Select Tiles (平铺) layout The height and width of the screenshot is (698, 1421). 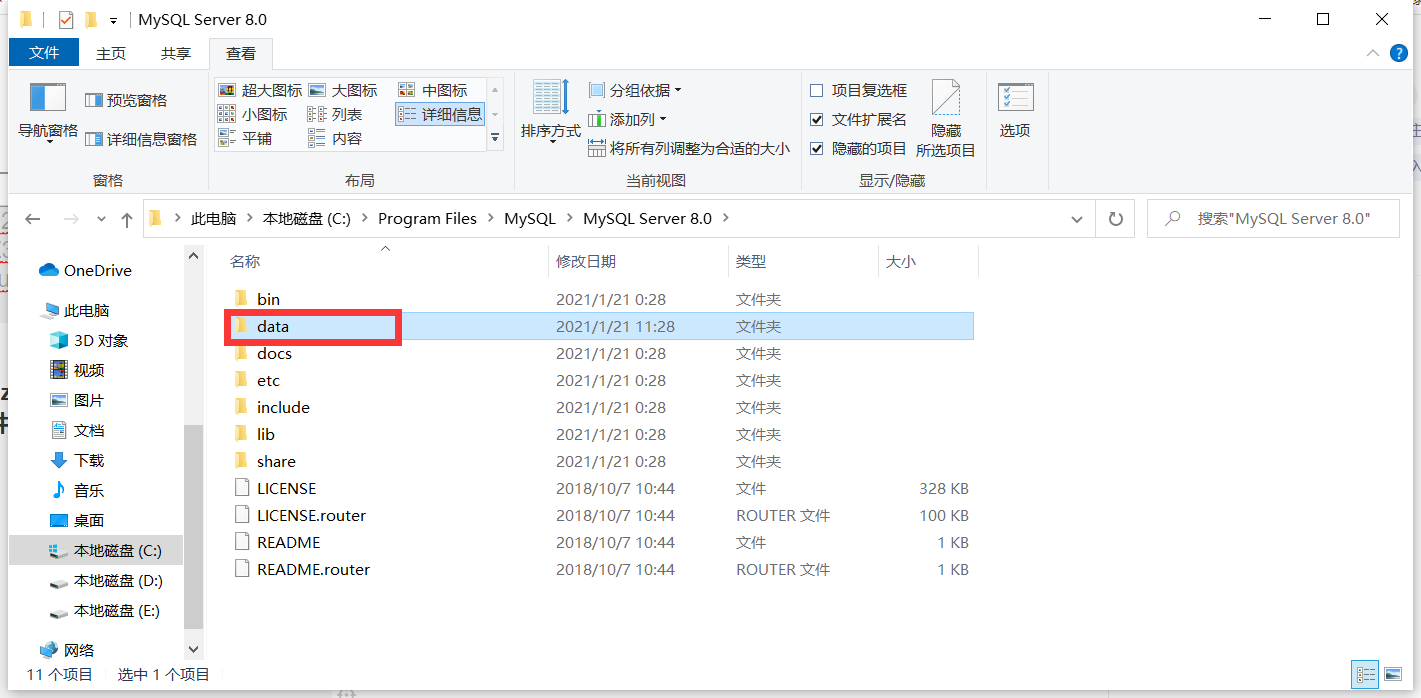coord(245,138)
